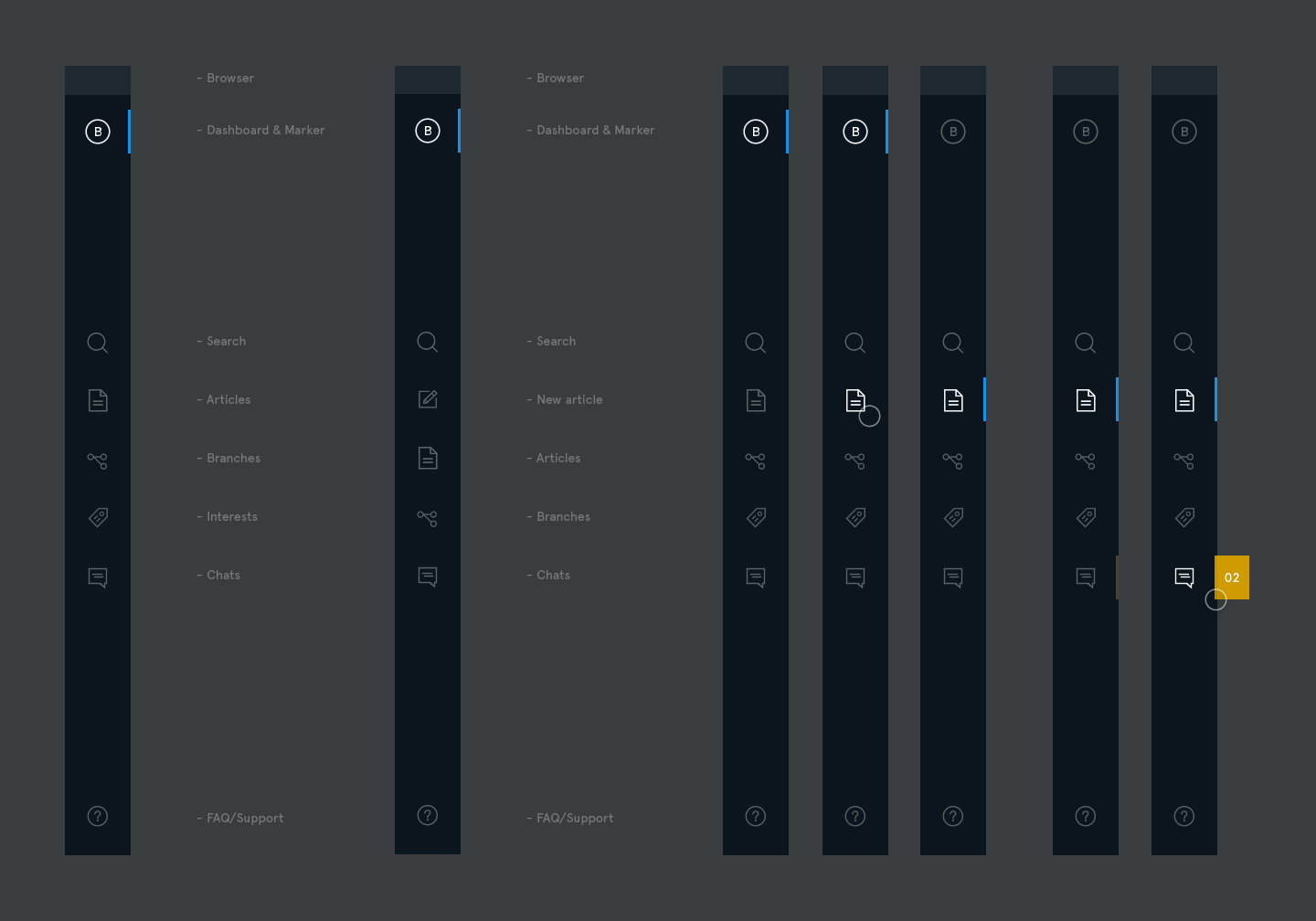Click B logo in sidebar with cursor on Articles

click(x=855, y=132)
